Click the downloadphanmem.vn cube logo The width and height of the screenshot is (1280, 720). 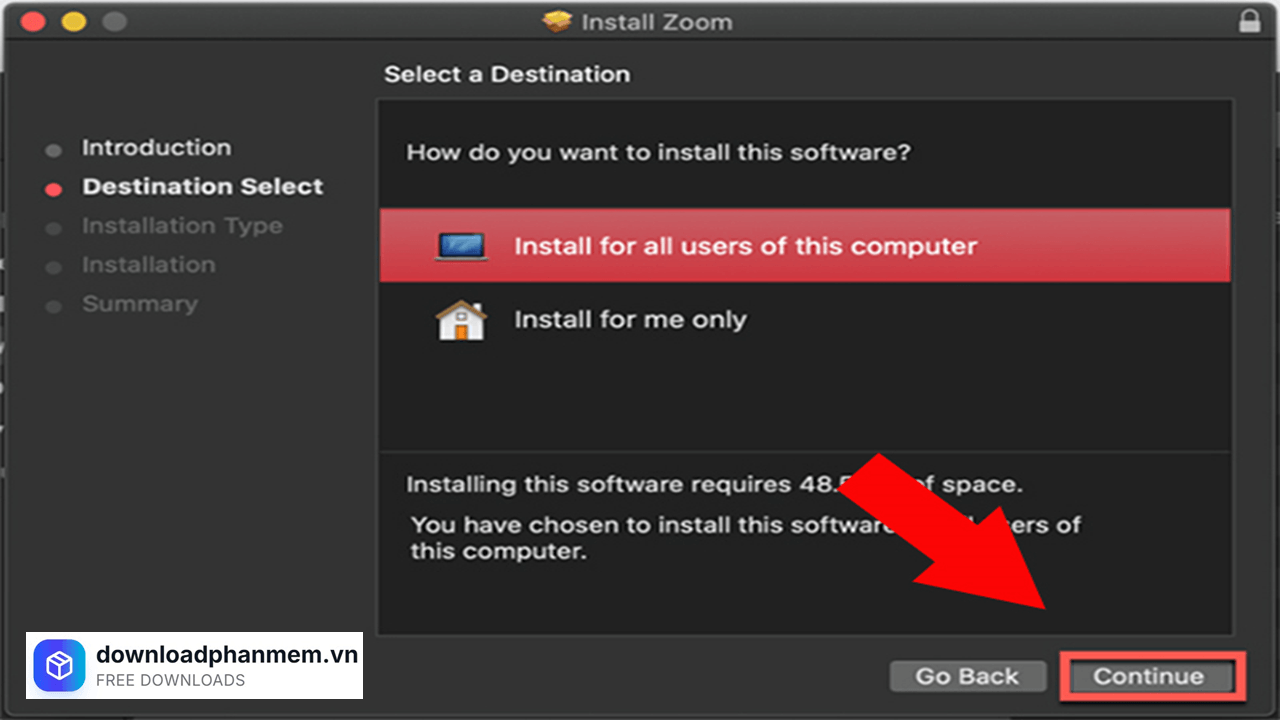pyautogui.click(x=60, y=666)
